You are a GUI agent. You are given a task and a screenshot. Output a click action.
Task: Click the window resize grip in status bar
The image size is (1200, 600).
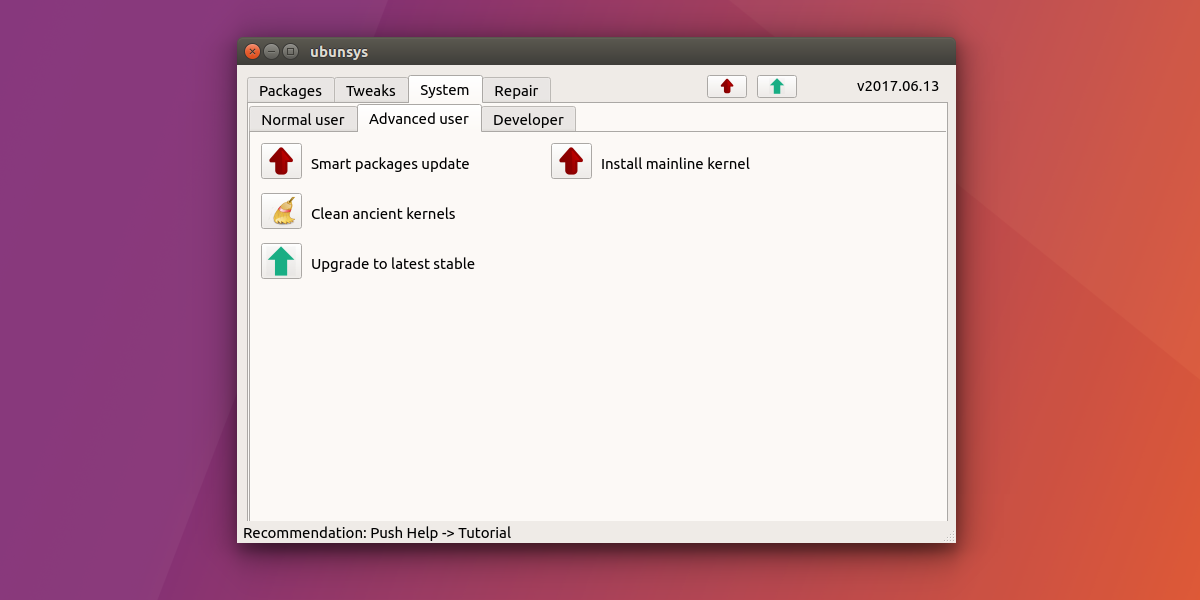(949, 536)
